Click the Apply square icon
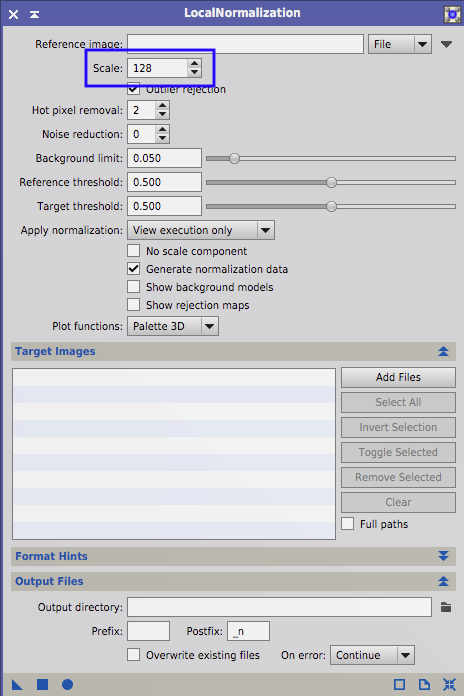The image size is (464, 696). point(42,684)
